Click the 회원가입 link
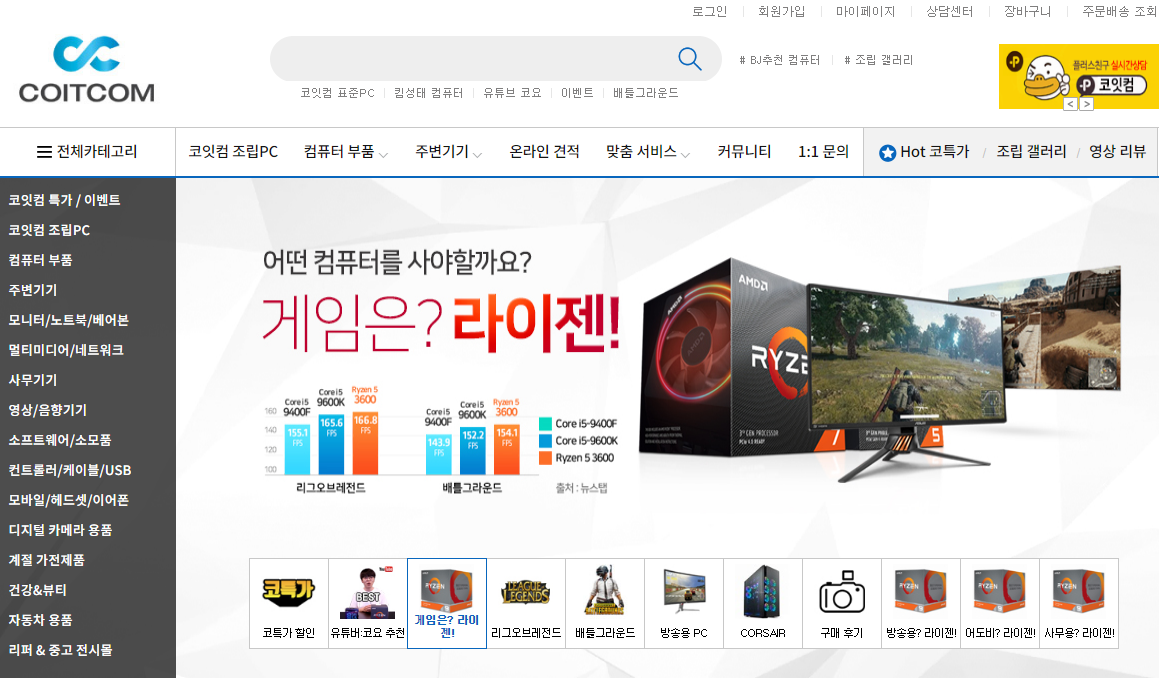 (x=781, y=11)
